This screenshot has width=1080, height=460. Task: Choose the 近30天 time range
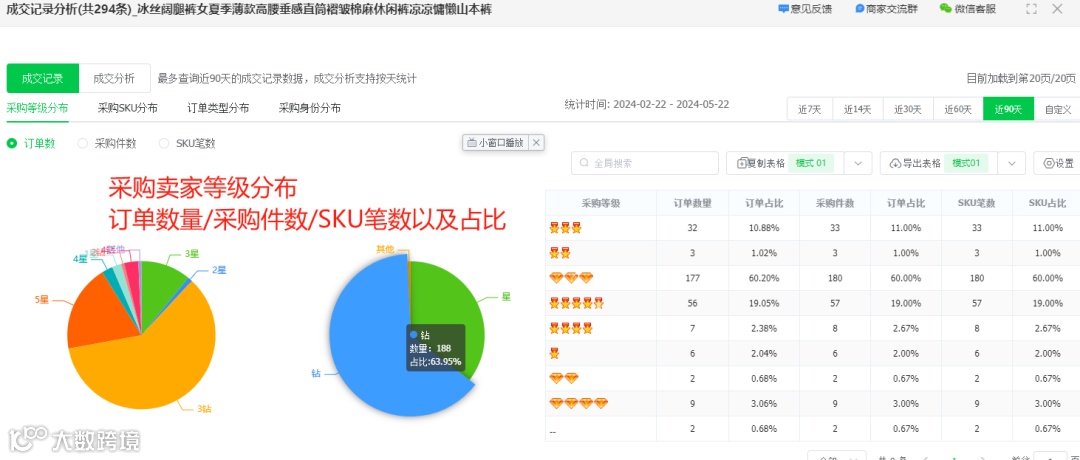[x=908, y=109]
